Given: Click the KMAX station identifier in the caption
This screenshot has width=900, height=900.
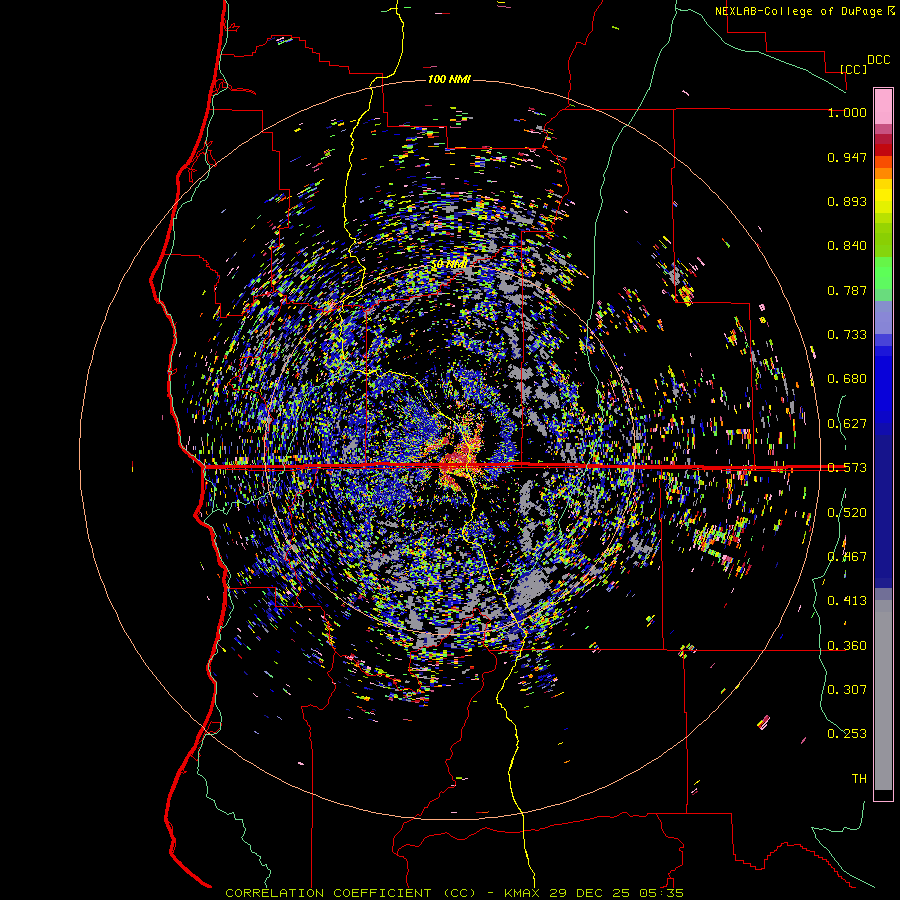Looking at the screenshot, I should tap(522, 893).
